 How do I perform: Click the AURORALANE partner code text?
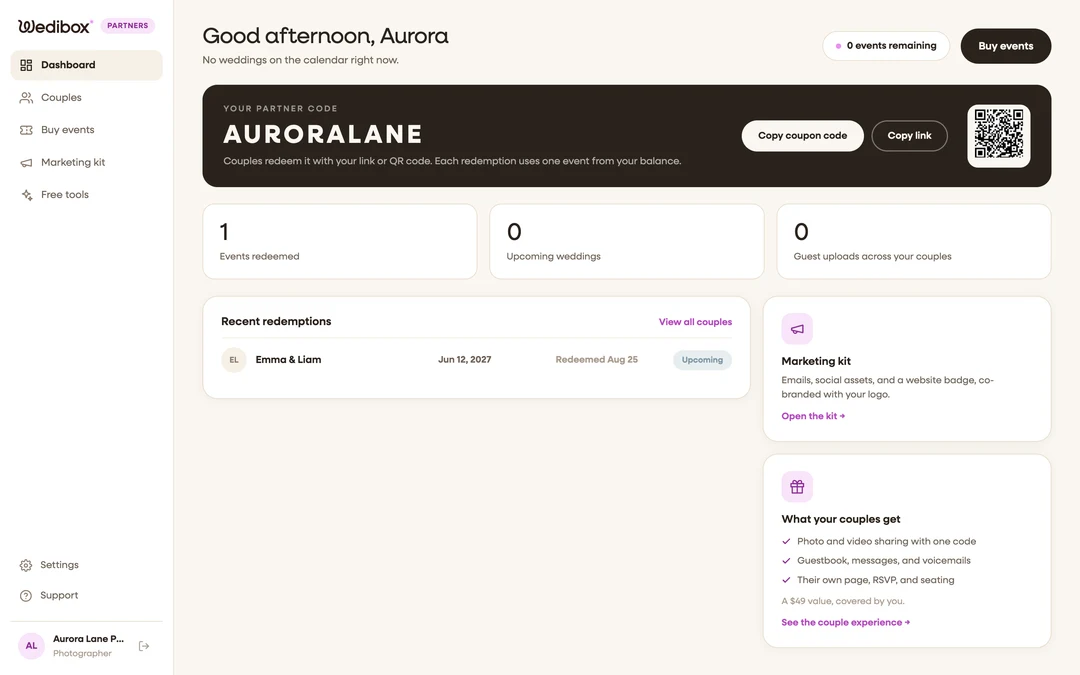tap(322, 134)
